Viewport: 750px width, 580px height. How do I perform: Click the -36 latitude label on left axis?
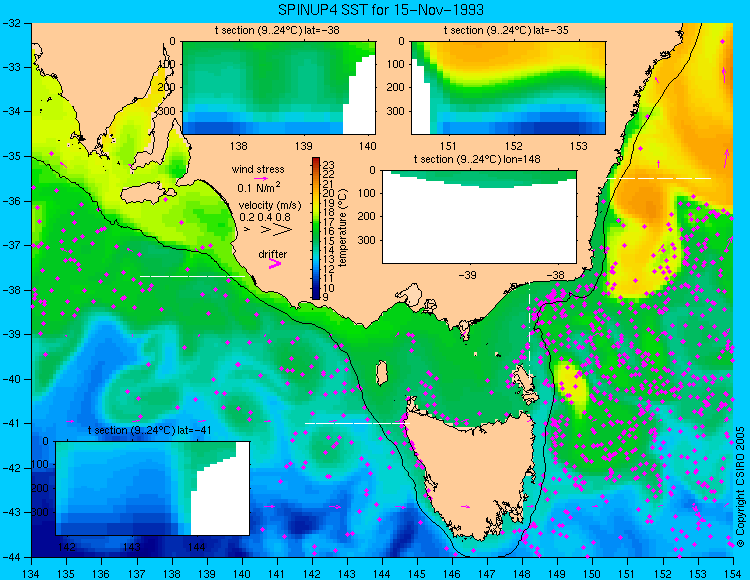(x=12, y=201)
